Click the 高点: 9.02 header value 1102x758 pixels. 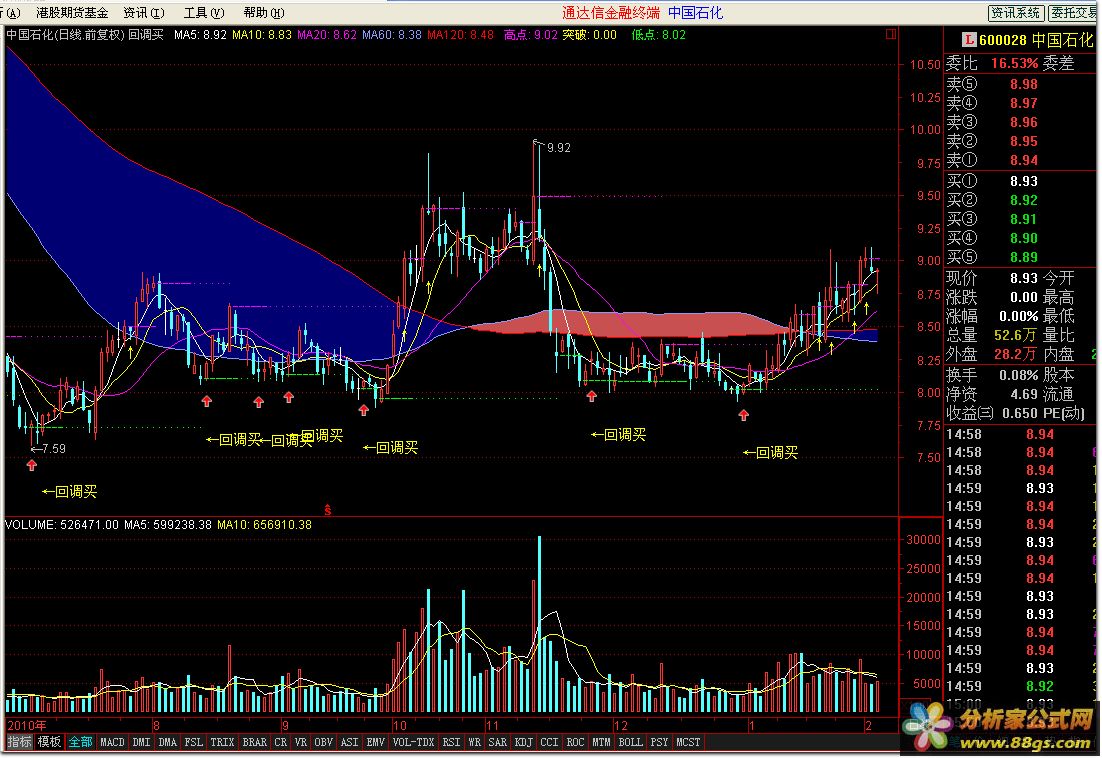point(531,34)
